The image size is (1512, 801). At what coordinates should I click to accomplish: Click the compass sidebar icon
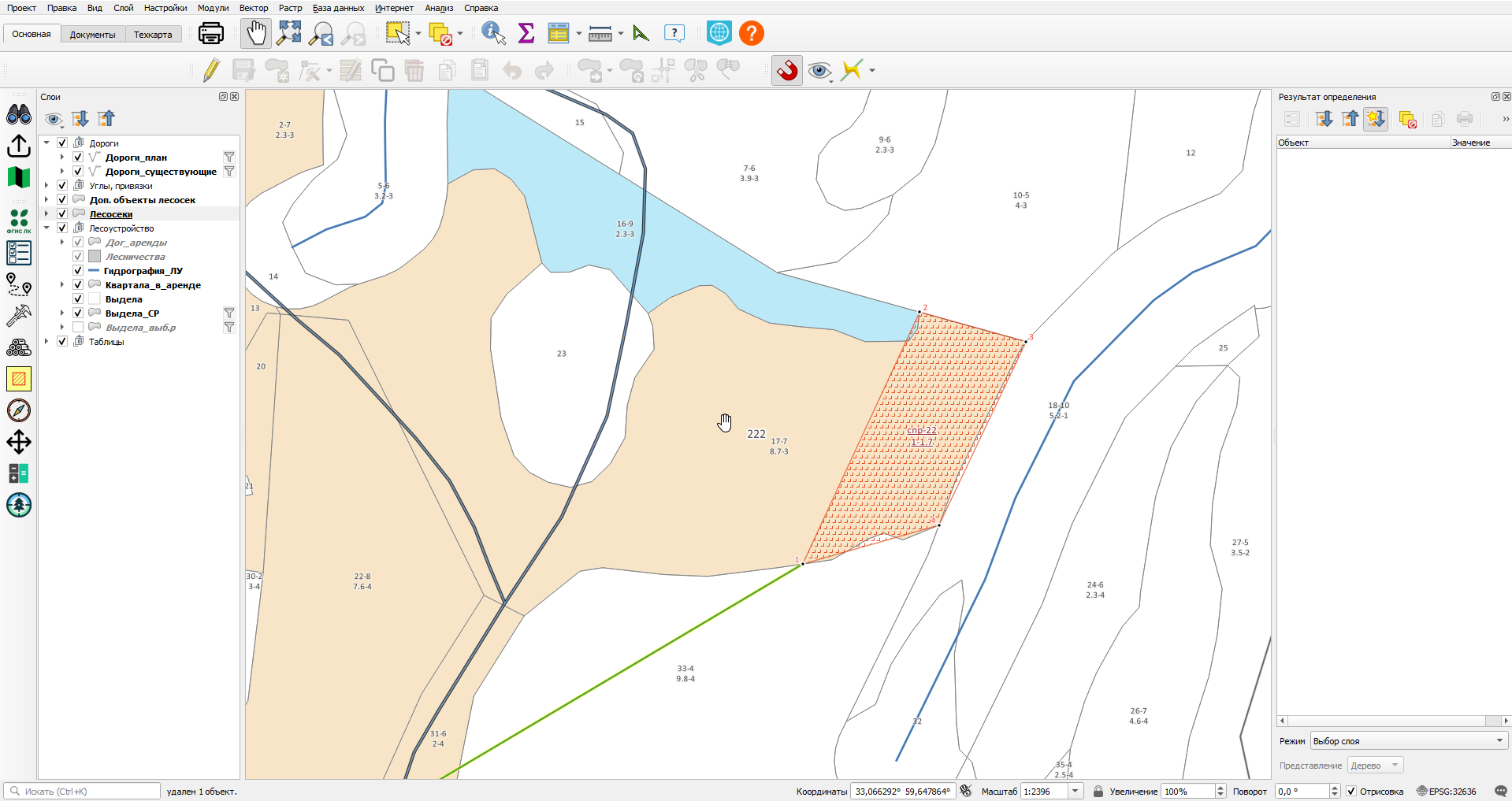(19, 410)
